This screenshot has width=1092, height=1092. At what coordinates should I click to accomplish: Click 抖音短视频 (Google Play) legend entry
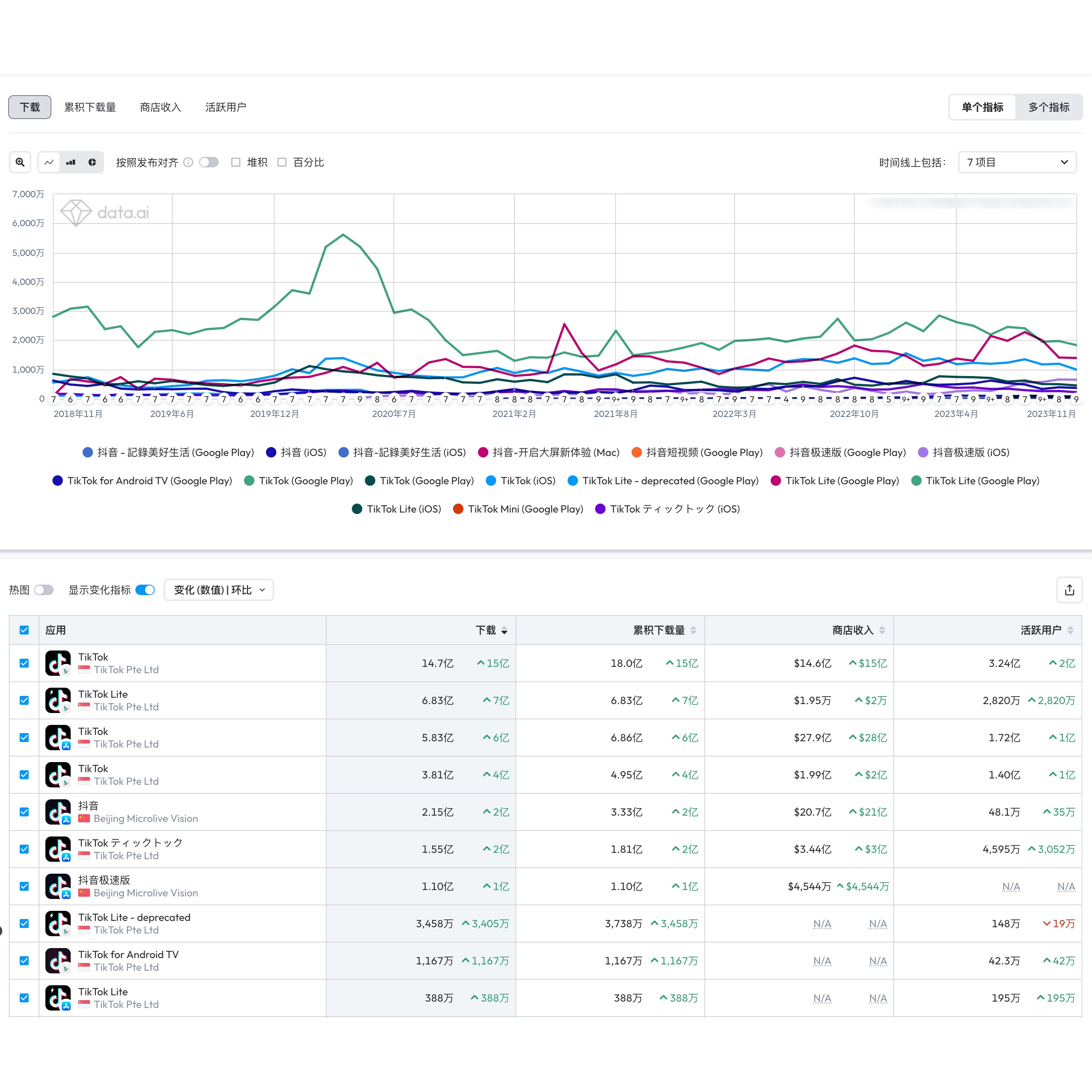697,452
